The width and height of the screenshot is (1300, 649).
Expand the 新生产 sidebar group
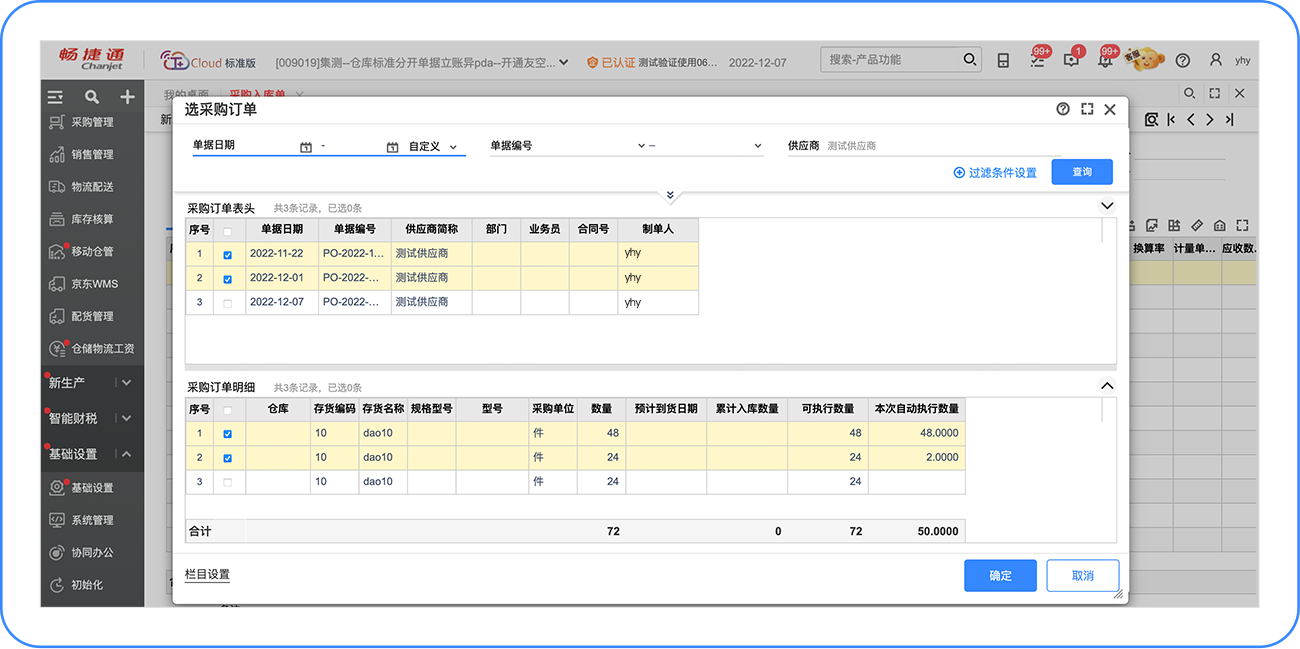[x=125, y=383]
